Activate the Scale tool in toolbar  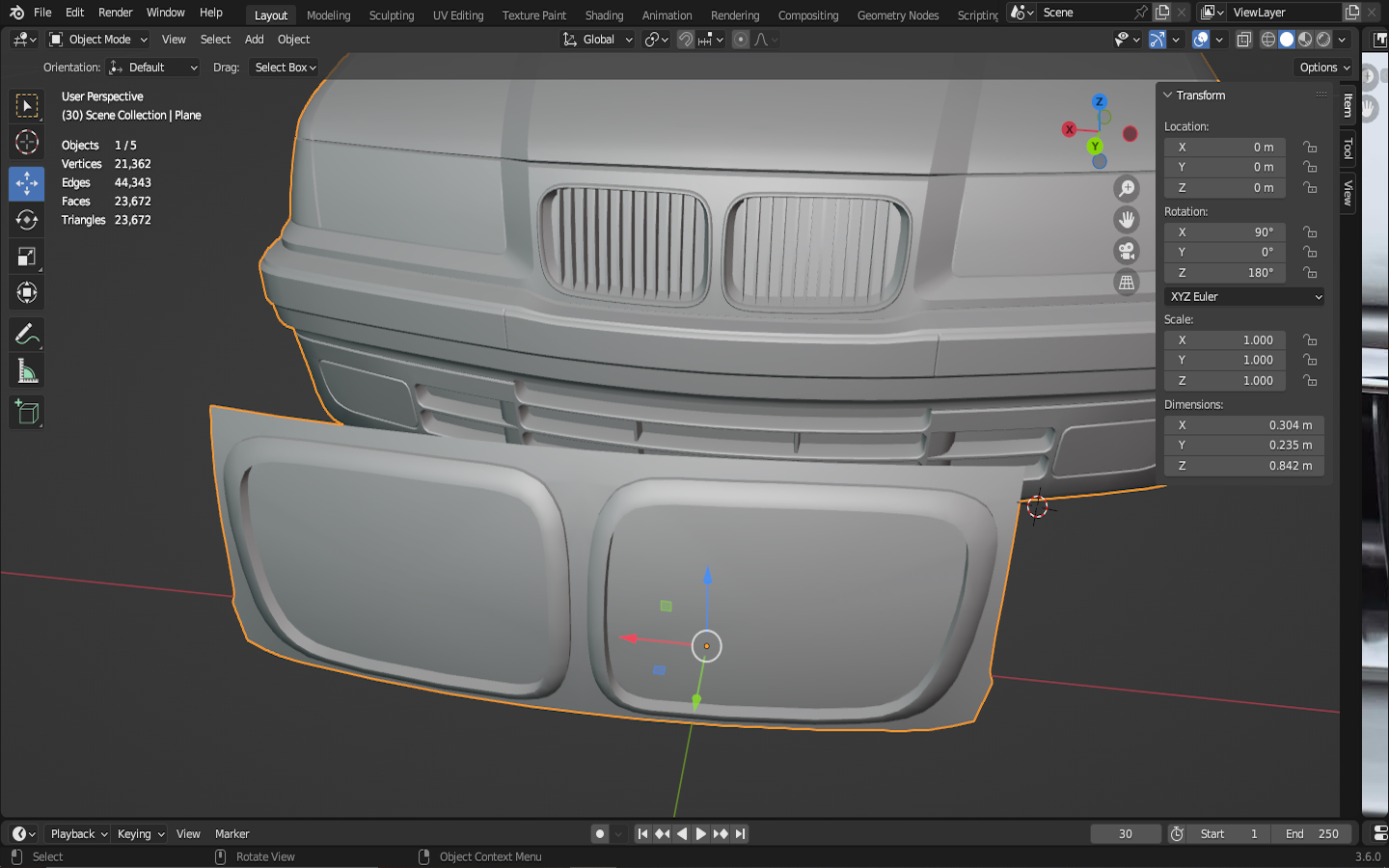pyautogui.click(x=27, y=257)
